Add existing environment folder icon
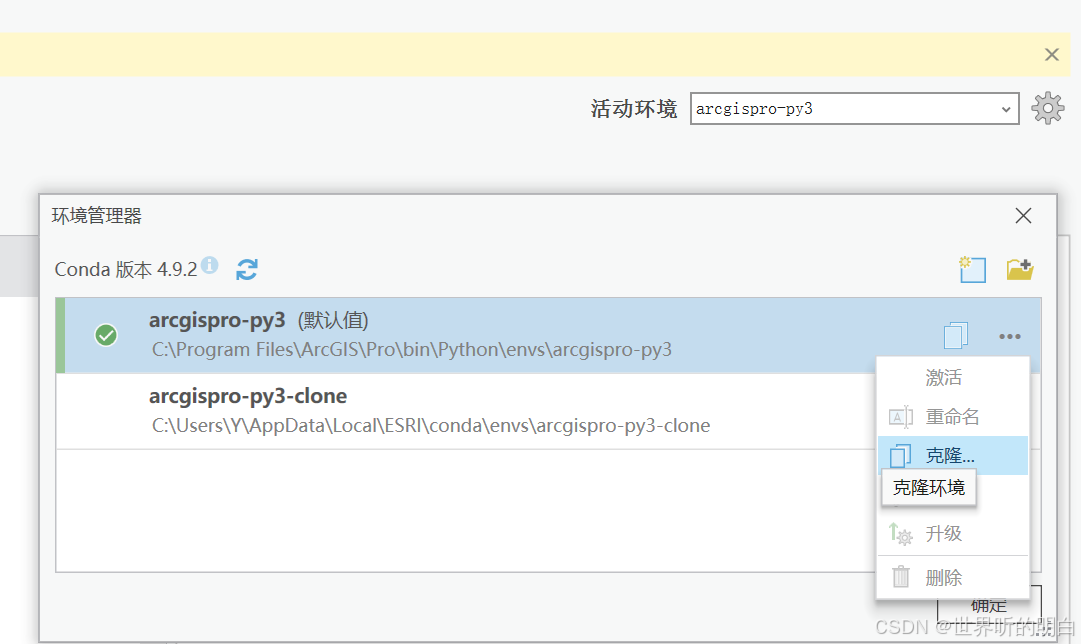This screenshot has width=1081, height=644. click(1019, 269)
